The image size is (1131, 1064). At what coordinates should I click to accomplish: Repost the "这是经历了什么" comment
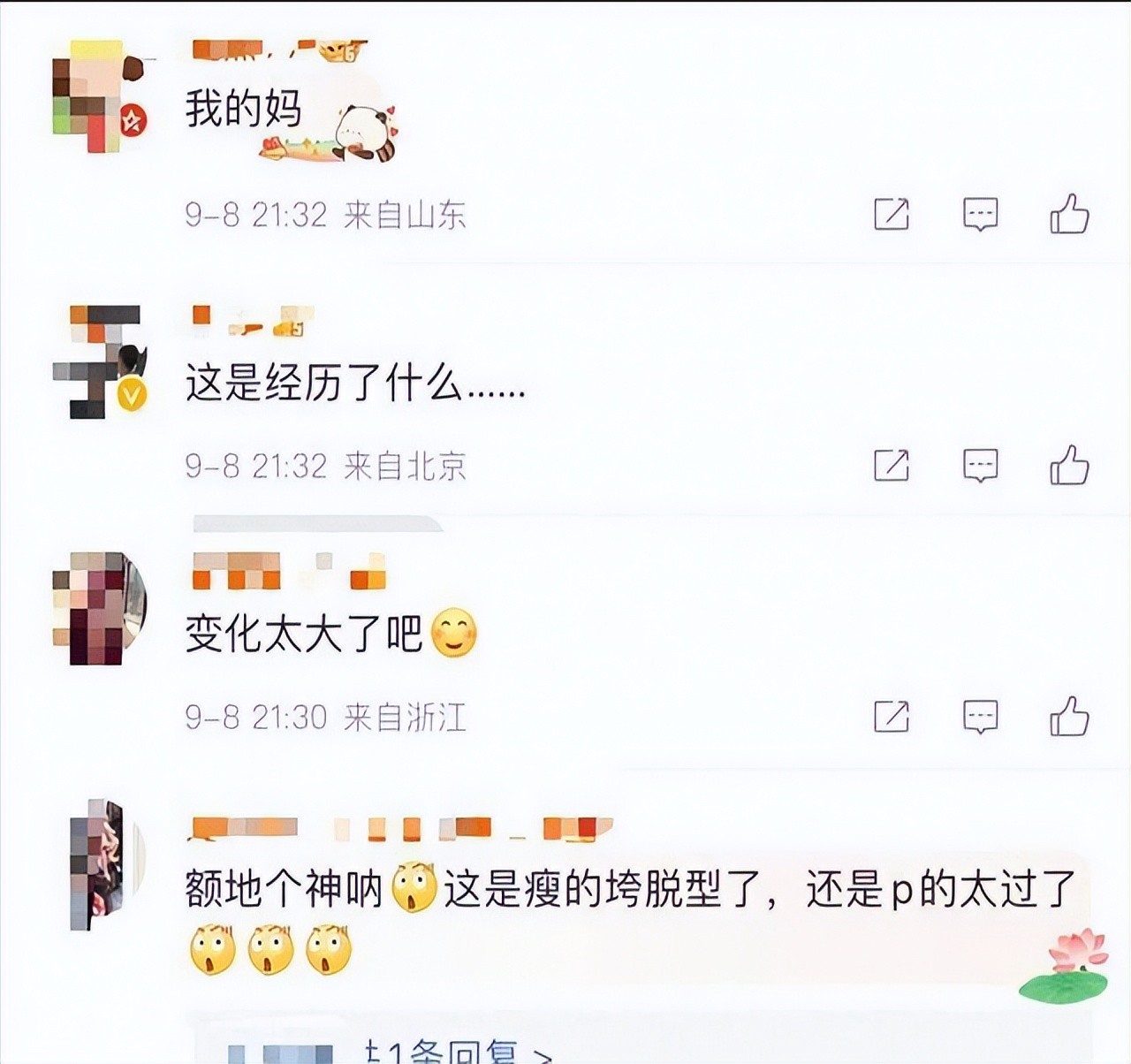tap(891, 465)
